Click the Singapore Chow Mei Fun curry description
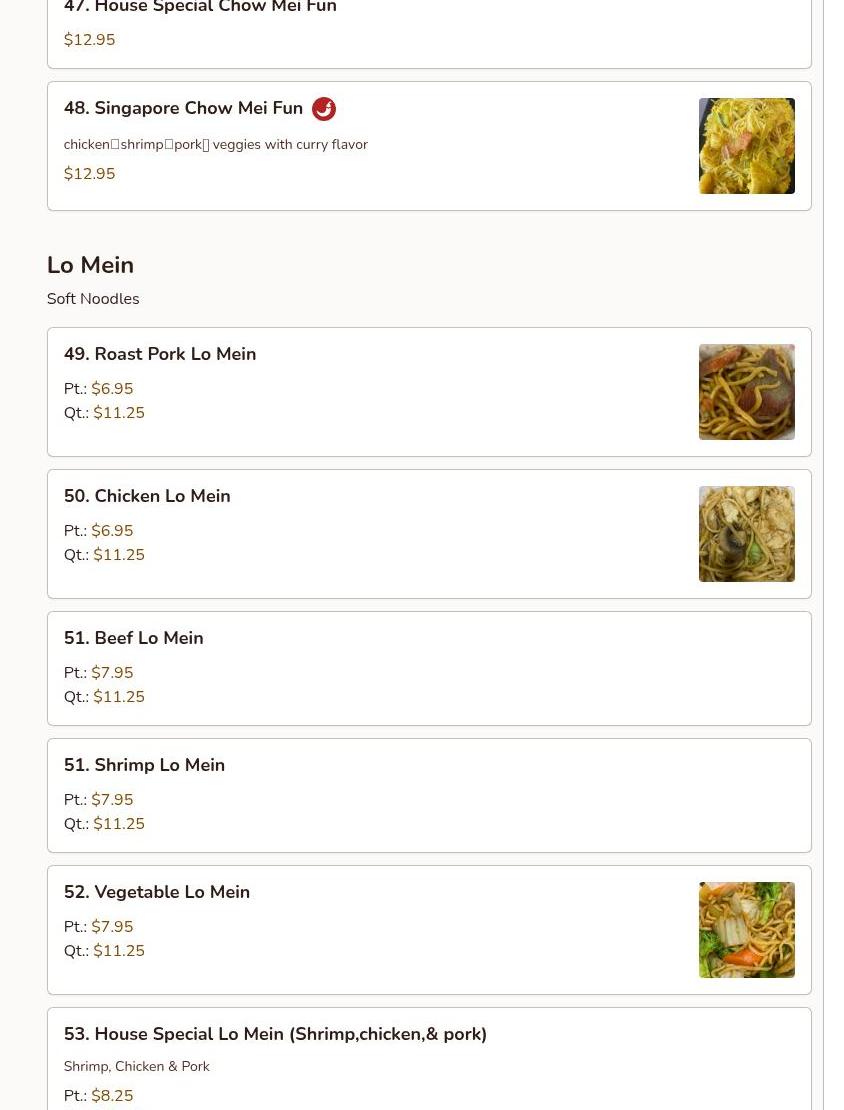The width and height of the screenshot is (844, 1110). pyautogui.click(x=216, y=144)
